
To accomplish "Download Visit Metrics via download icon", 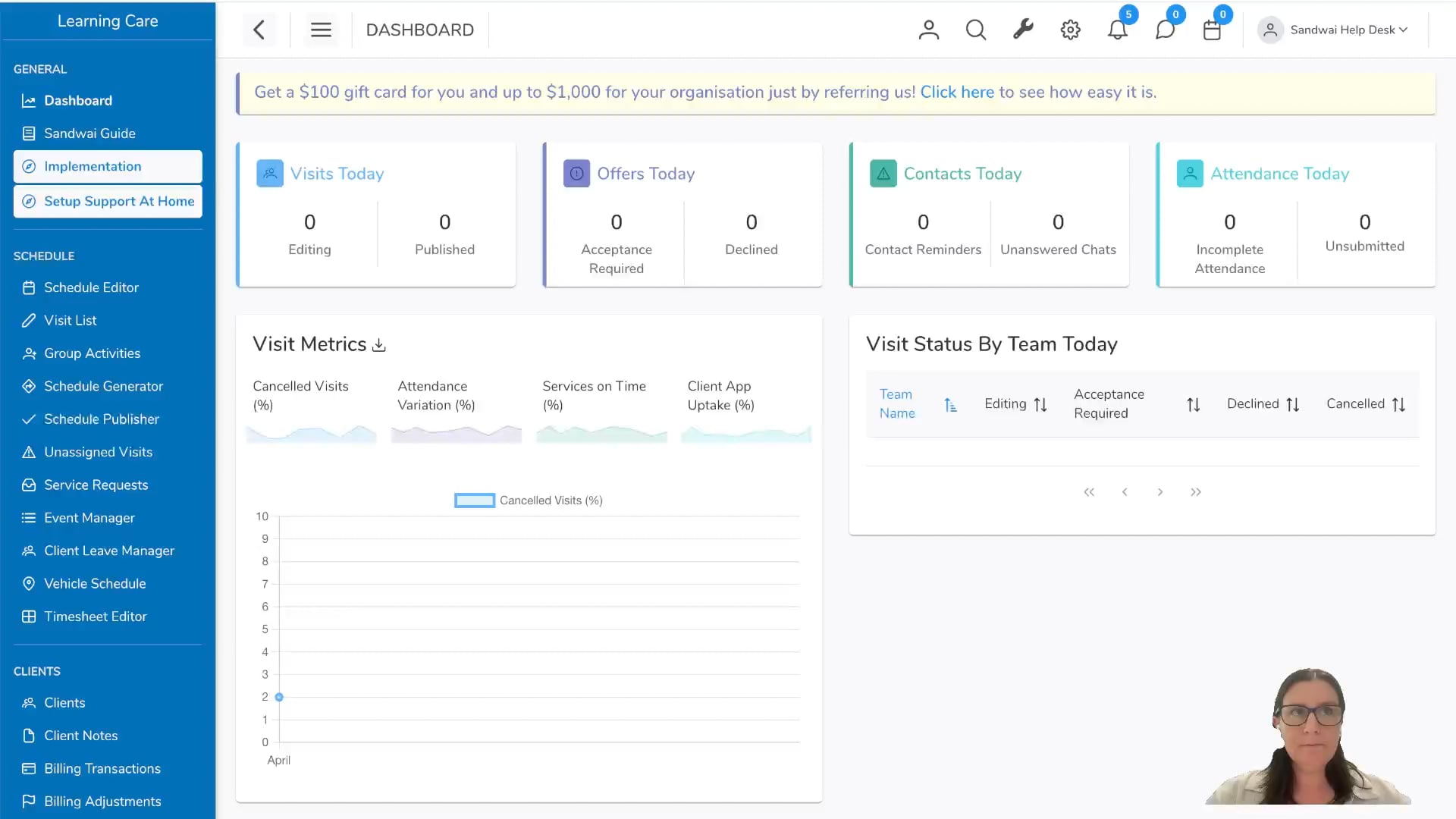I will pyautogui.click(x=379, y=346).
